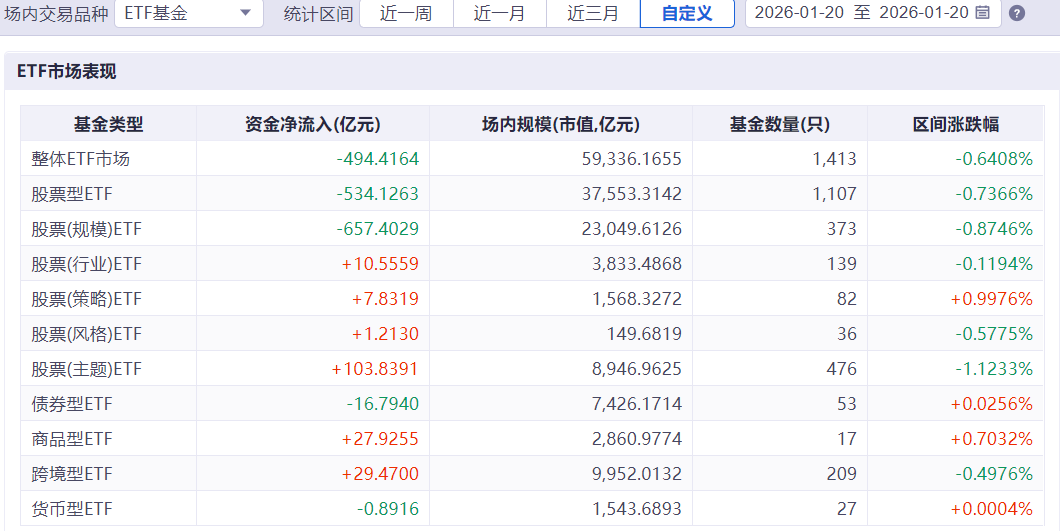Screen dimensions: 1060x531
Task: Select the 债券型ETF row label
Action: 72,405
